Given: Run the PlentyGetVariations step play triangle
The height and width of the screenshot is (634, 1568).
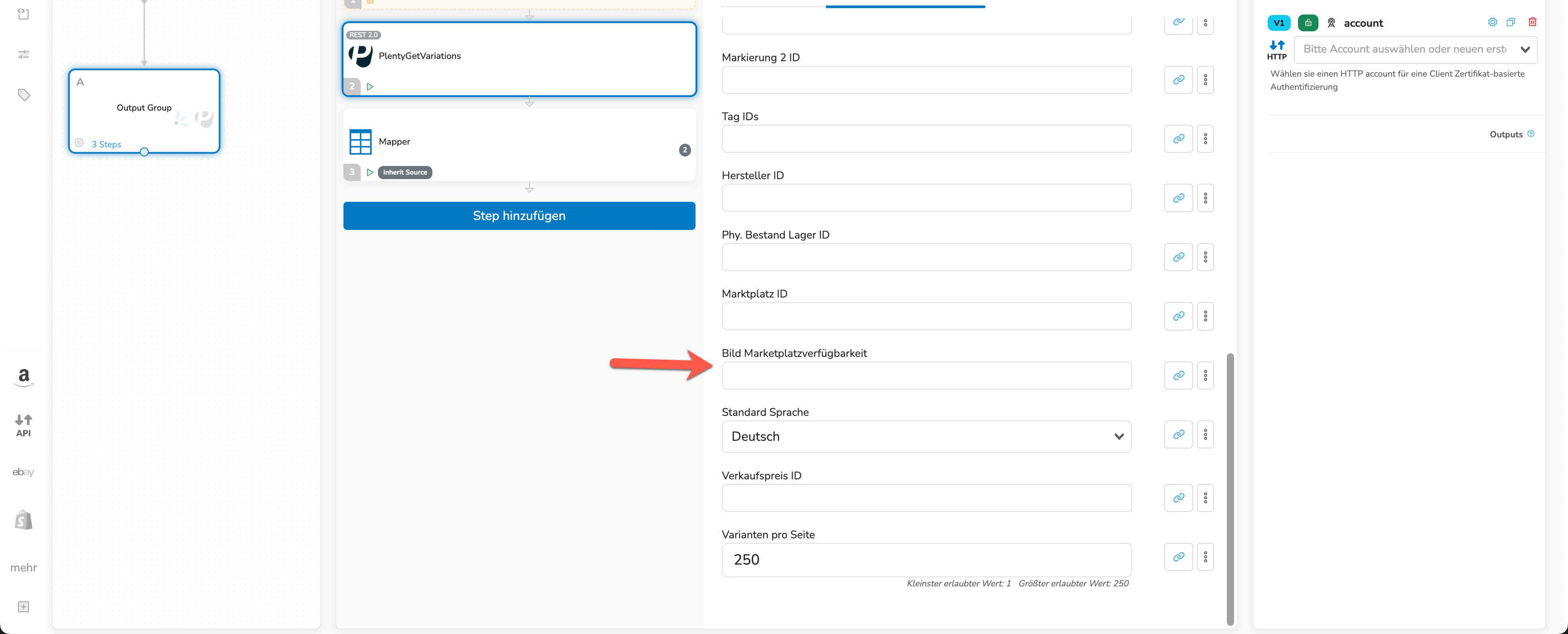Looking at the screenshot, I should pyautogui.click(x=369, y=87).
